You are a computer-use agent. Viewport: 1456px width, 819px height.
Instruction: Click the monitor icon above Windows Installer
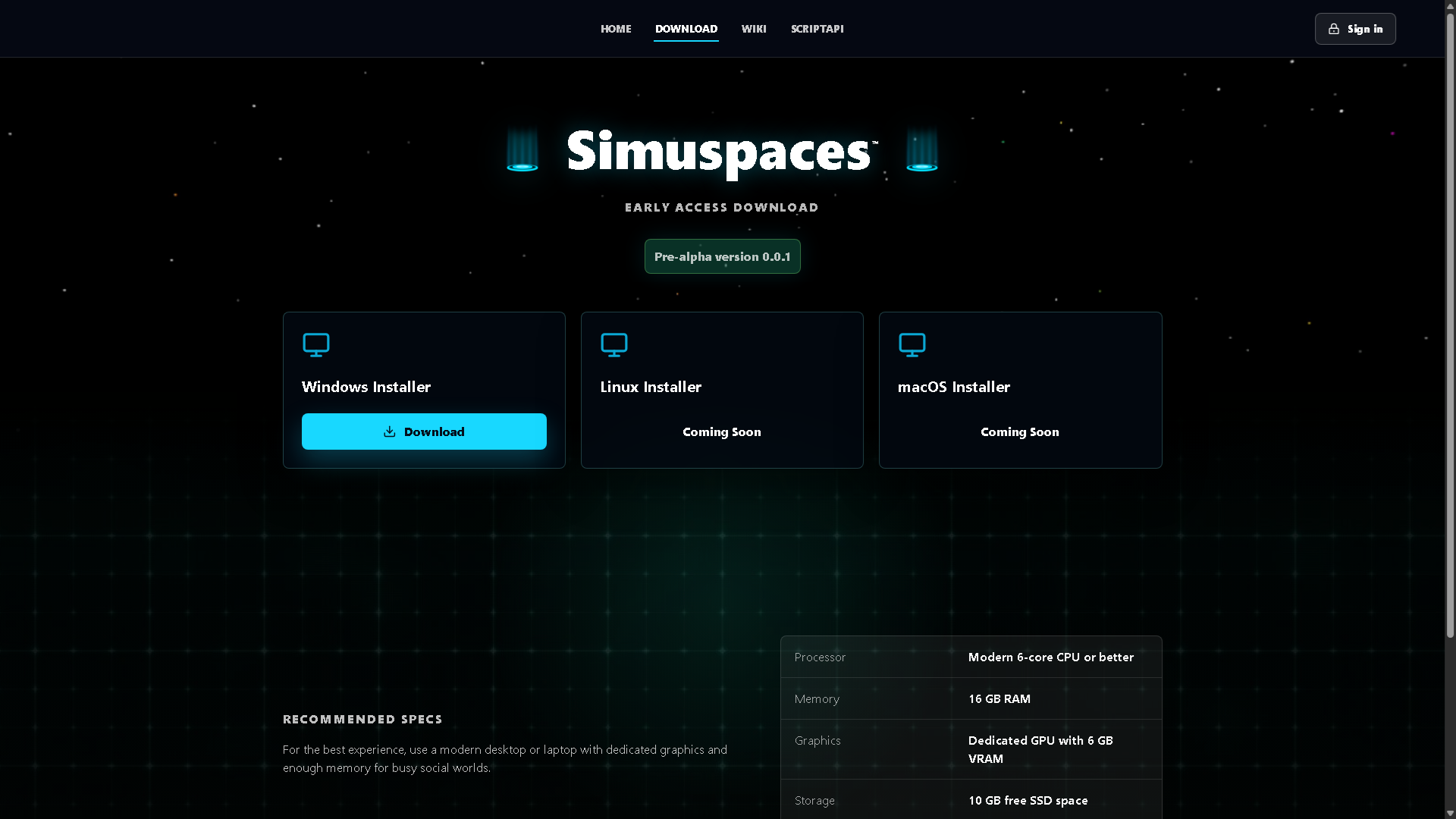pyautogui.click(x=316, y=344)
